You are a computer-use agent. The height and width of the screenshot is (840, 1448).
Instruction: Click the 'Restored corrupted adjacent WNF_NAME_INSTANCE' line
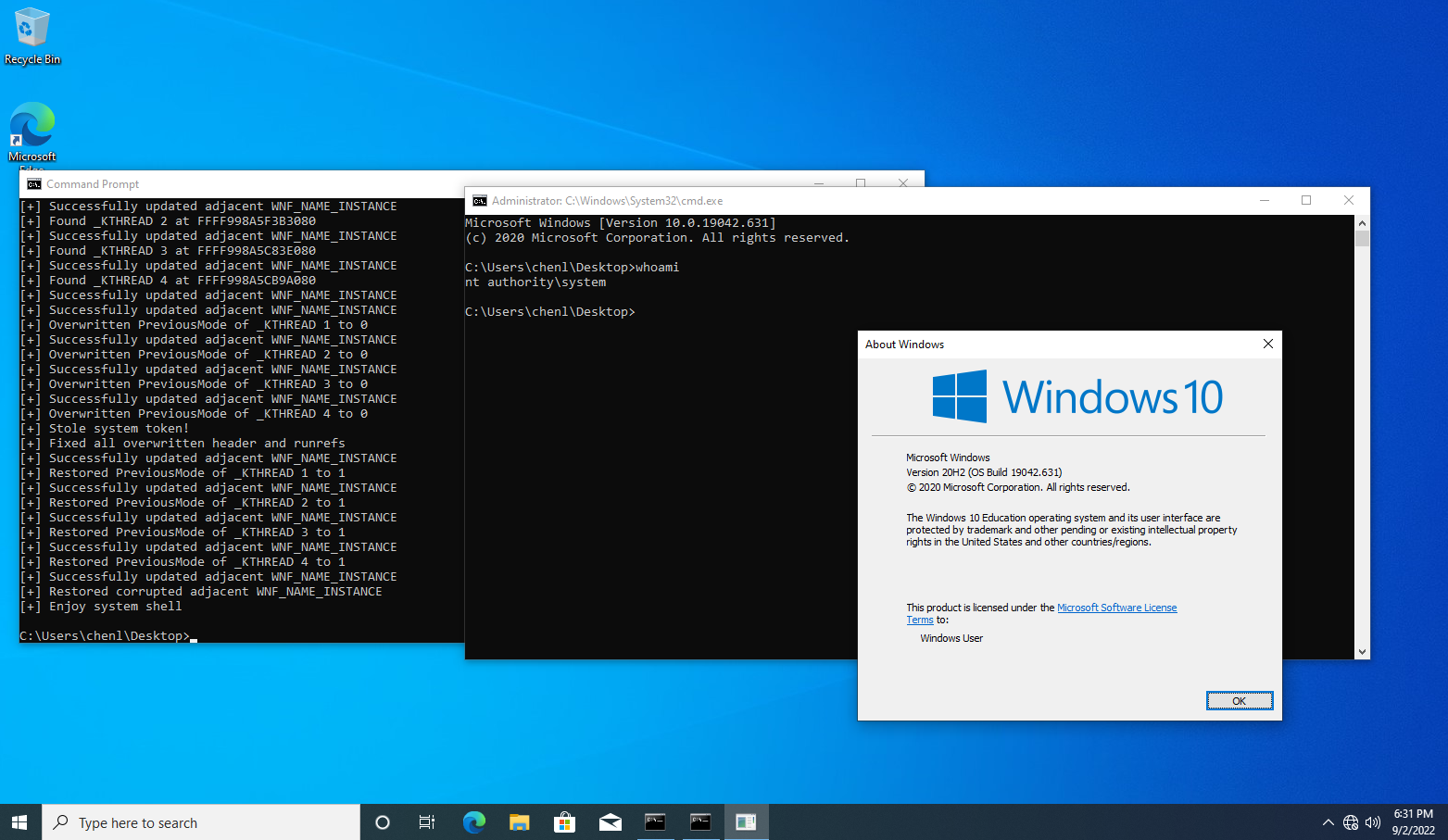(x=201, y=592)
